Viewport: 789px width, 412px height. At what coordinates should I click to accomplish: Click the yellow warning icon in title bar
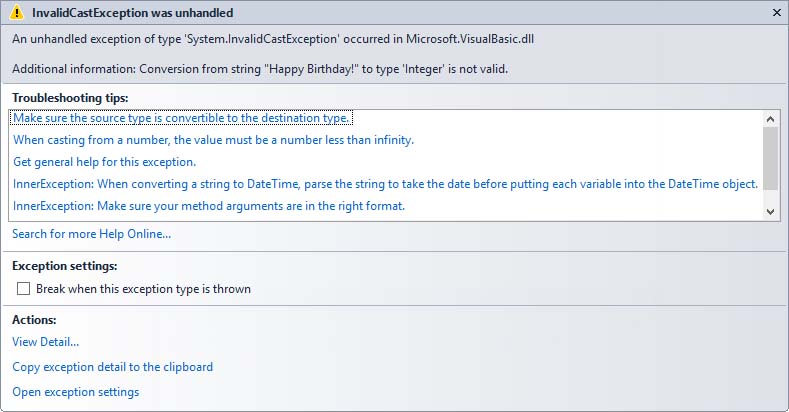tap(17, 13)
